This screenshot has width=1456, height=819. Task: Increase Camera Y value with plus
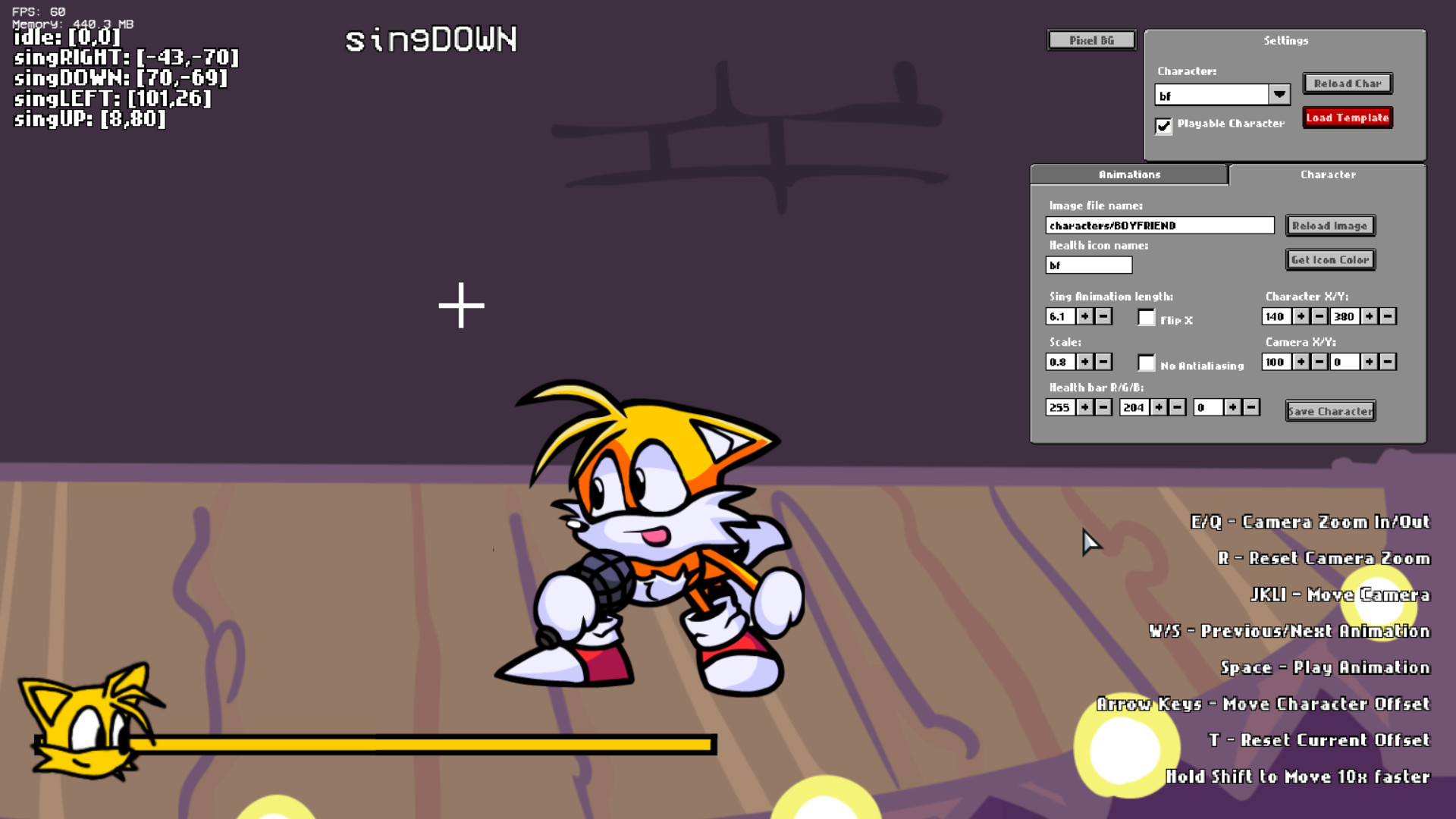point(1370,362)
